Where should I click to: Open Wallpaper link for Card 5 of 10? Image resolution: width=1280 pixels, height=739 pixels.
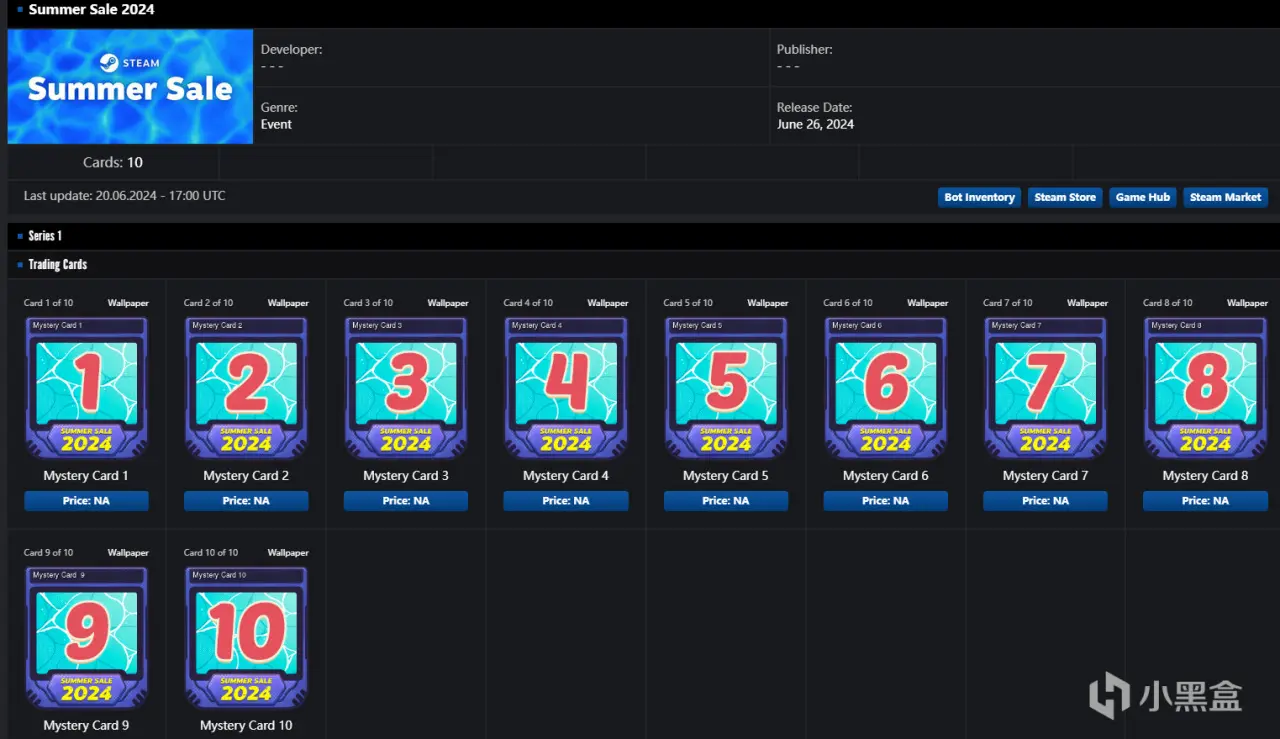tap(768, 303)
